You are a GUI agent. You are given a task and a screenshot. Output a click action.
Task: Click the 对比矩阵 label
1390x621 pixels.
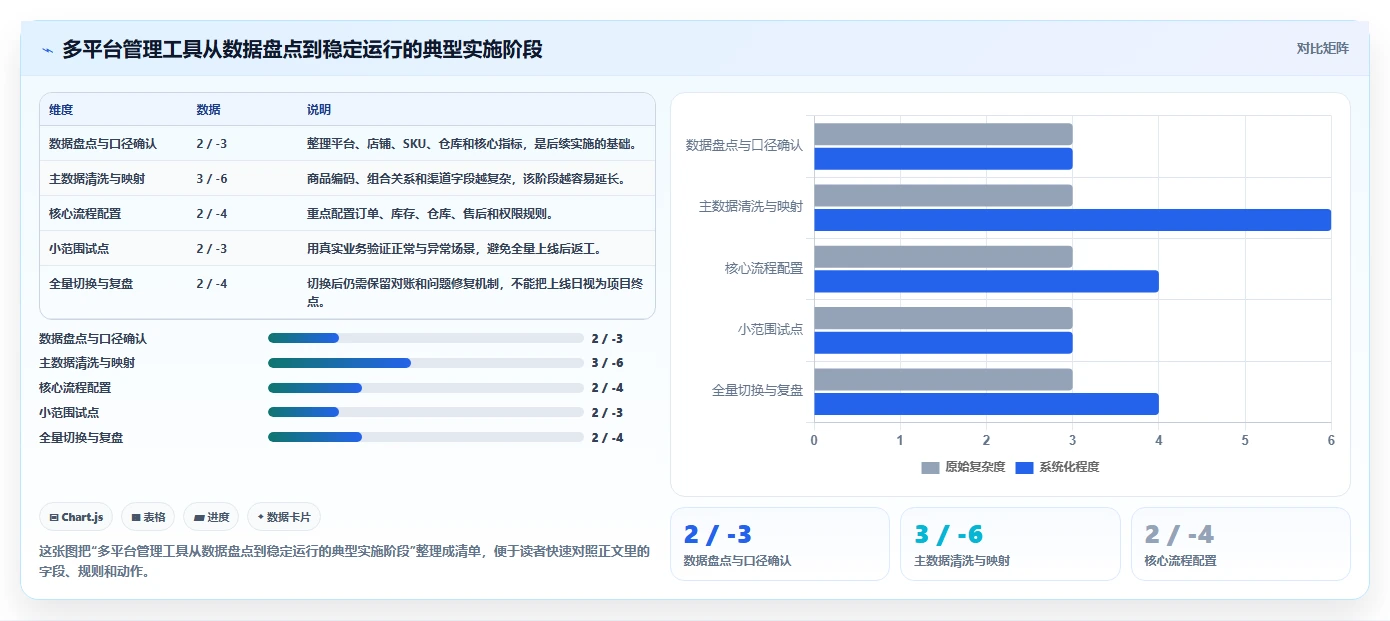[1322, 48]
